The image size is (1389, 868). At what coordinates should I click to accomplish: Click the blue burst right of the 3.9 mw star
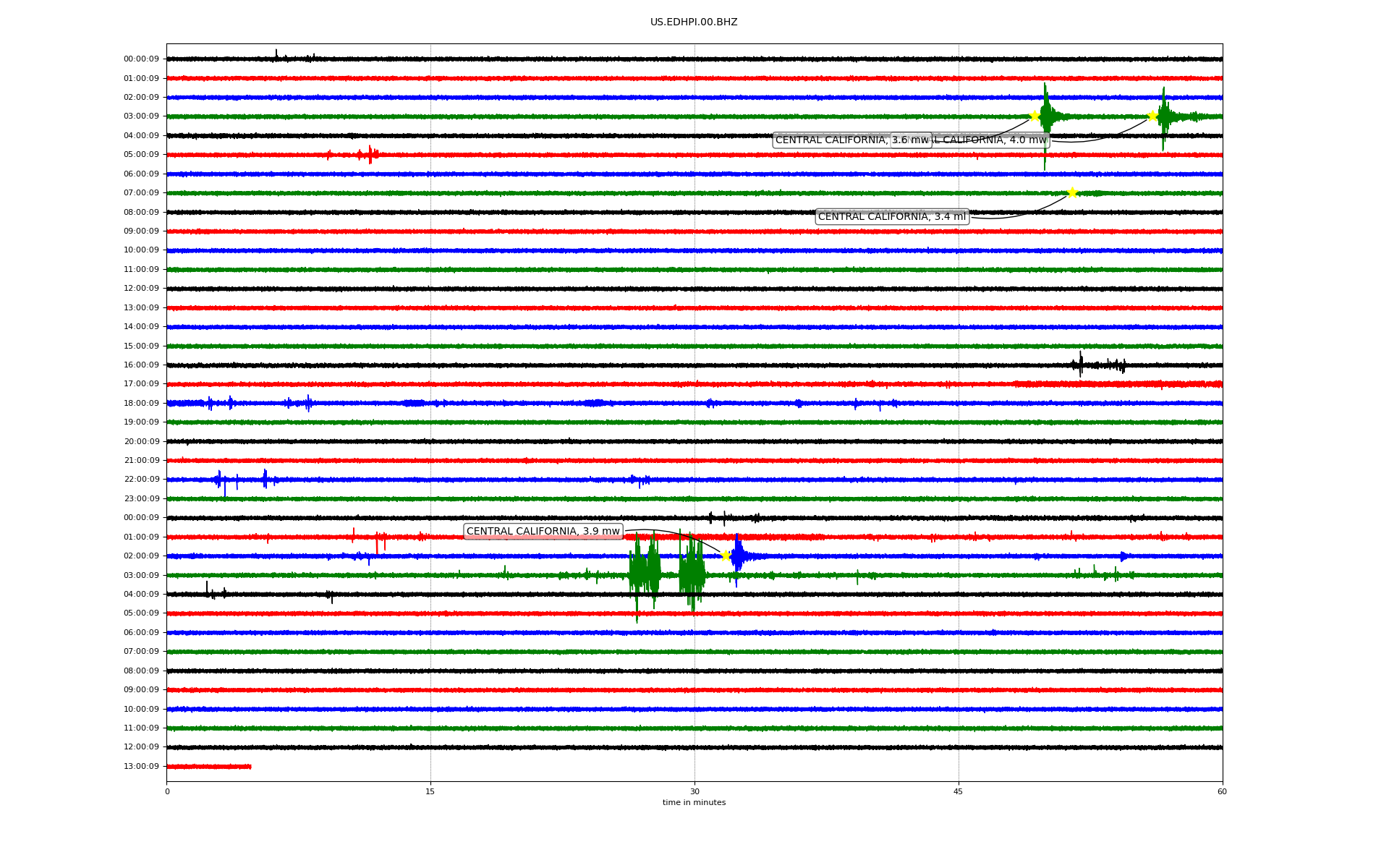(x=738, y=556)
